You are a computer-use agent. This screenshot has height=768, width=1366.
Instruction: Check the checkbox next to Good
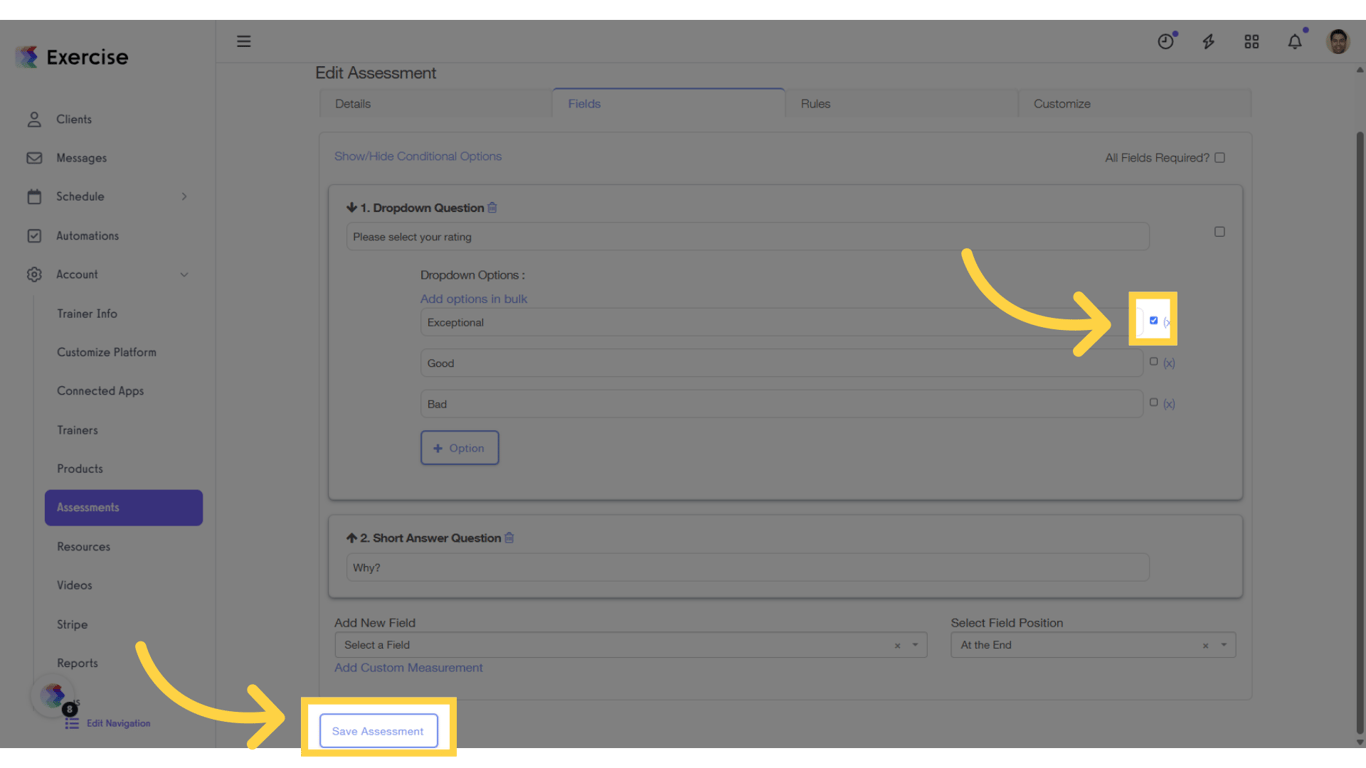click(1153, 361)
